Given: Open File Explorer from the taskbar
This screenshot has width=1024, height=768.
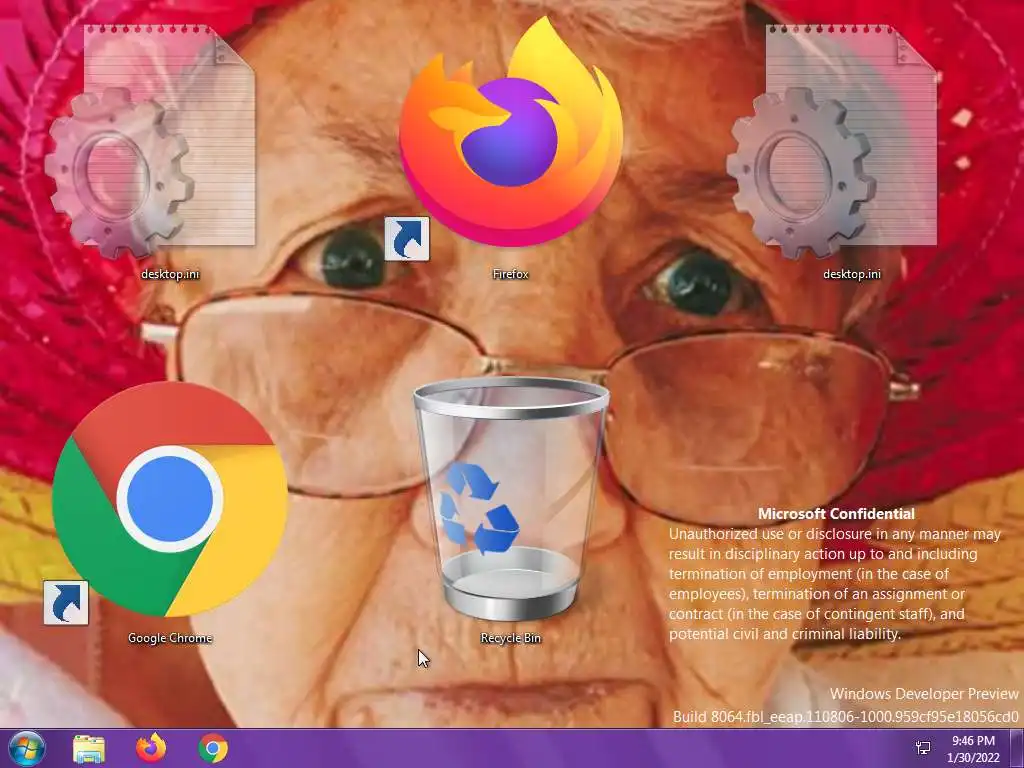Looking at the screenshot, I should click(x=89, y=749).
